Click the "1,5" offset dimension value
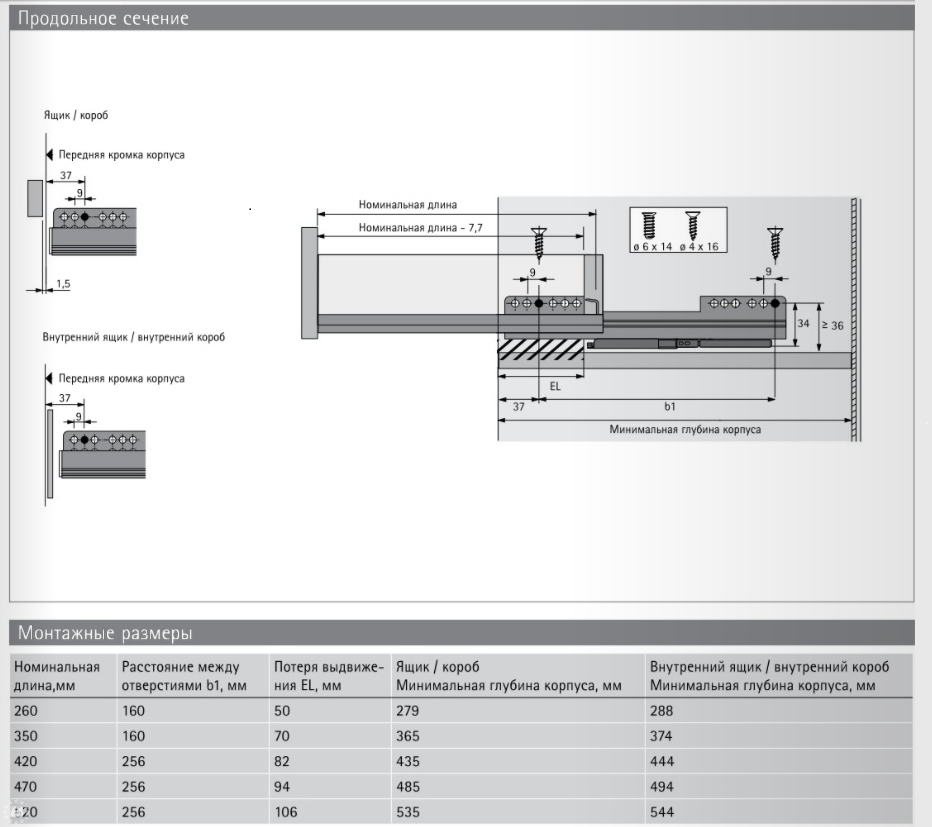Viewport: 932px width, 827px height. pyautogui.click(x=63, y=284)
